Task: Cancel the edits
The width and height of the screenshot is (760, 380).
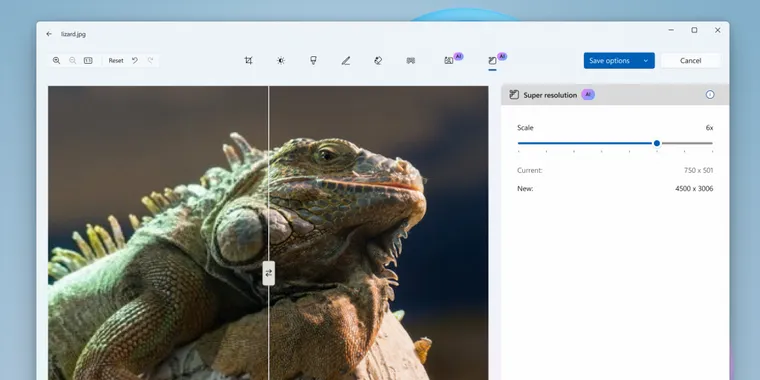Action: [690, 61]
